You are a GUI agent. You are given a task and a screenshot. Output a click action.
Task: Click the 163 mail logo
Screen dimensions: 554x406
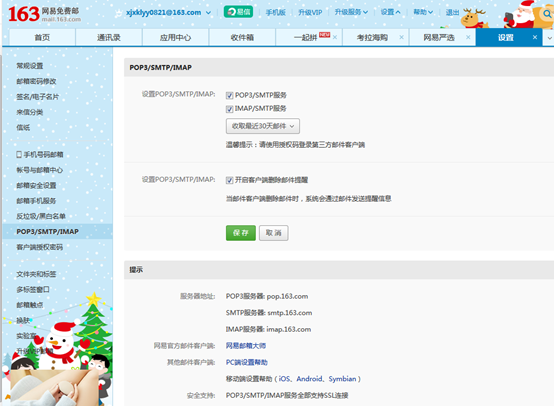[x=44, y=14]
